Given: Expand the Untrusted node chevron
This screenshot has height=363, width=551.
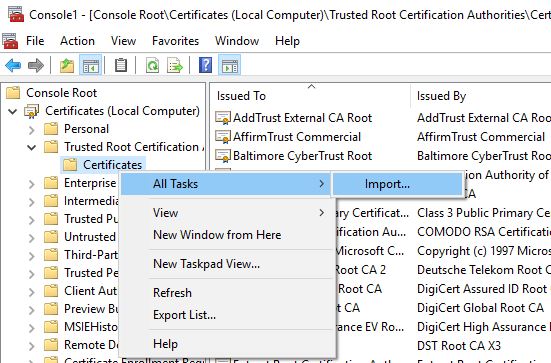Looking at the screenshot, I should click(x=32, y=238).
